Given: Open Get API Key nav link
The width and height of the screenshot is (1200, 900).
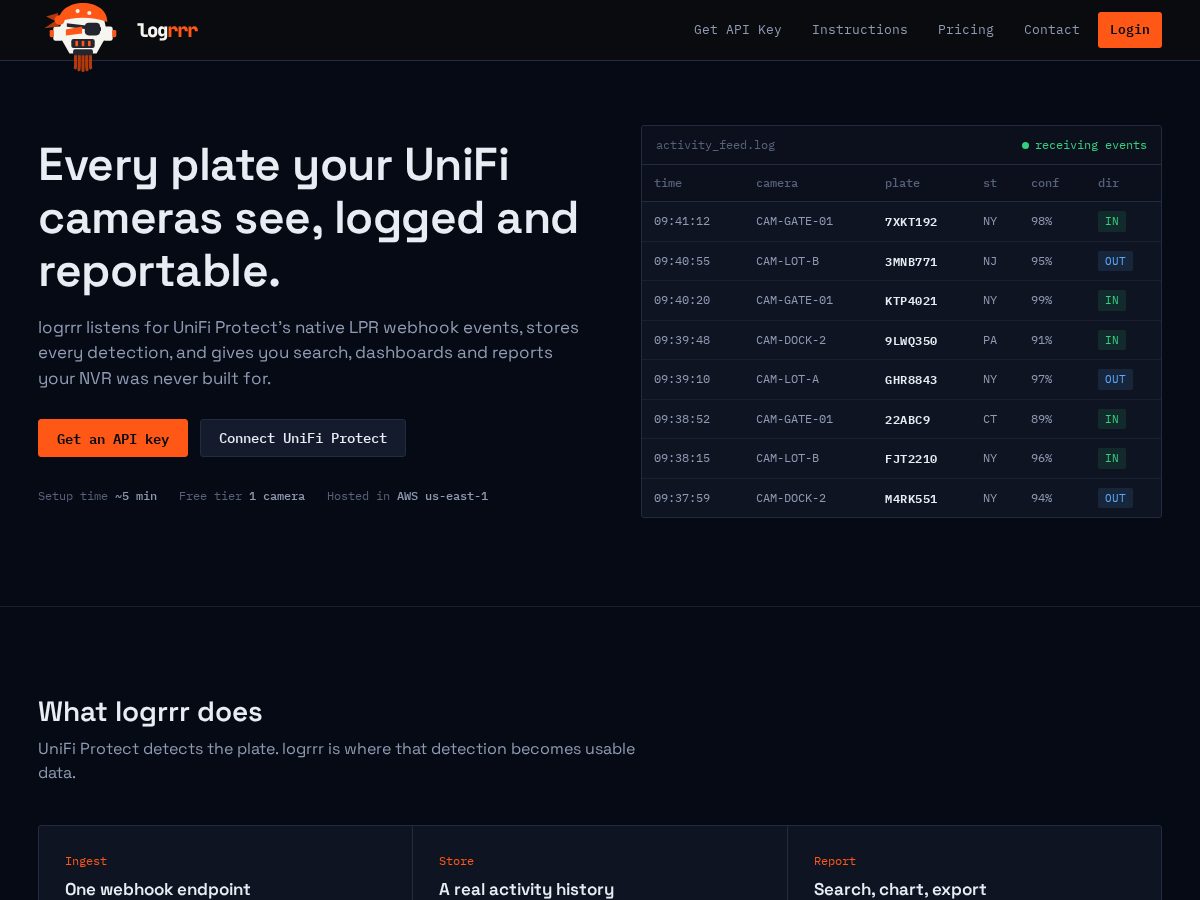Looking at the screenshot, I should (x=738, y=30).
